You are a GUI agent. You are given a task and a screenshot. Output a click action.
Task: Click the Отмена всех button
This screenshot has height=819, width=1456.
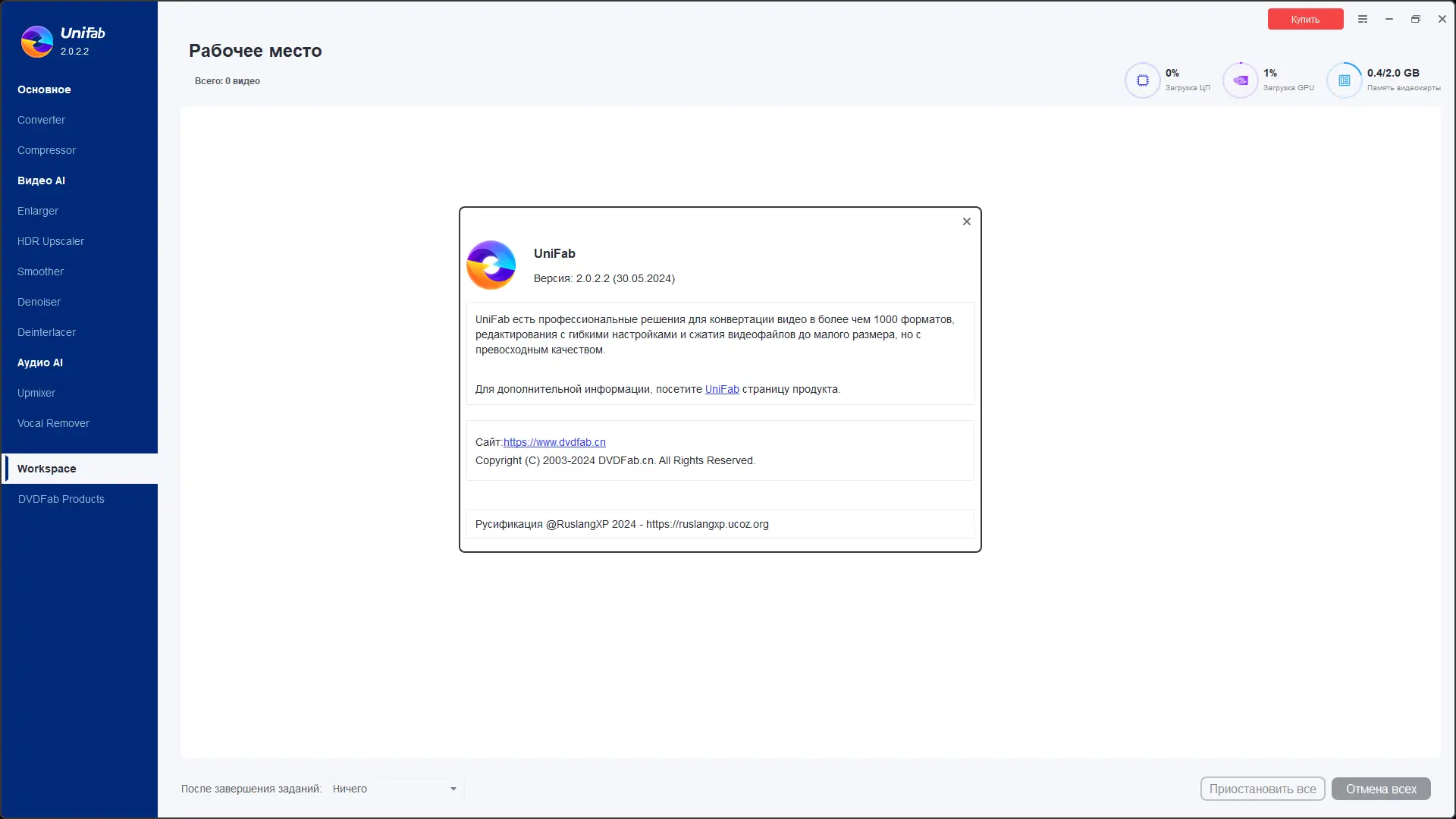[x=1380, y=789]
